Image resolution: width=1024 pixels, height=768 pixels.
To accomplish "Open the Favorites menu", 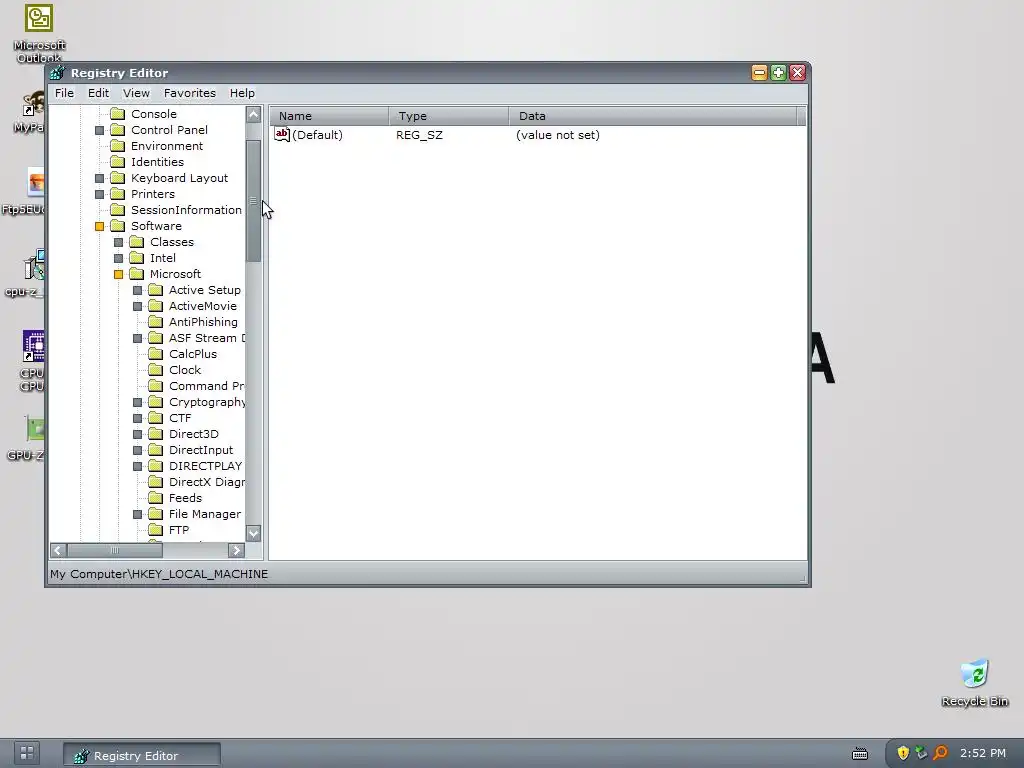I will [x=190, y=93].
